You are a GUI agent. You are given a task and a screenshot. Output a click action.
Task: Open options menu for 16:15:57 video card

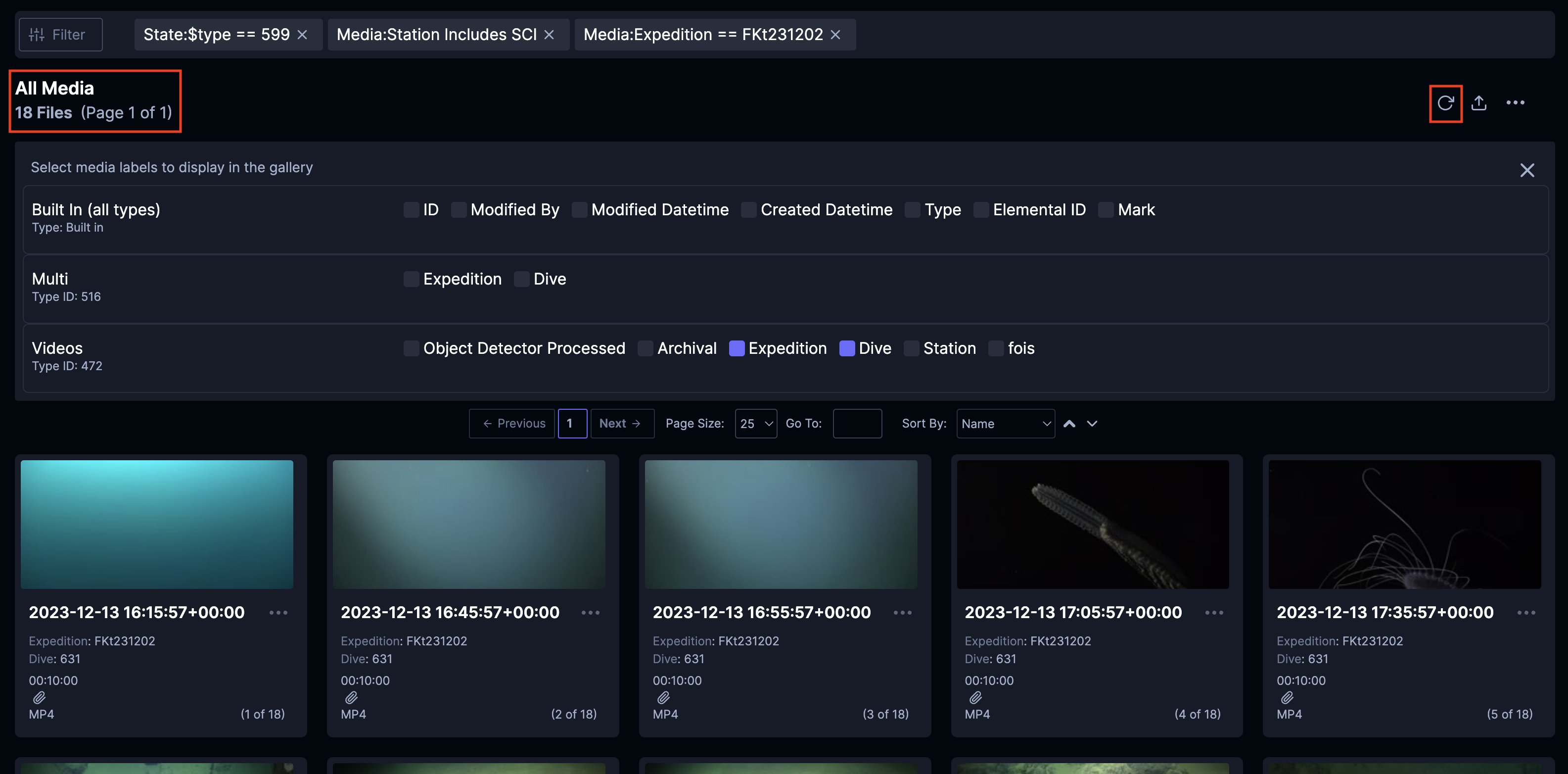click(278, 613)
